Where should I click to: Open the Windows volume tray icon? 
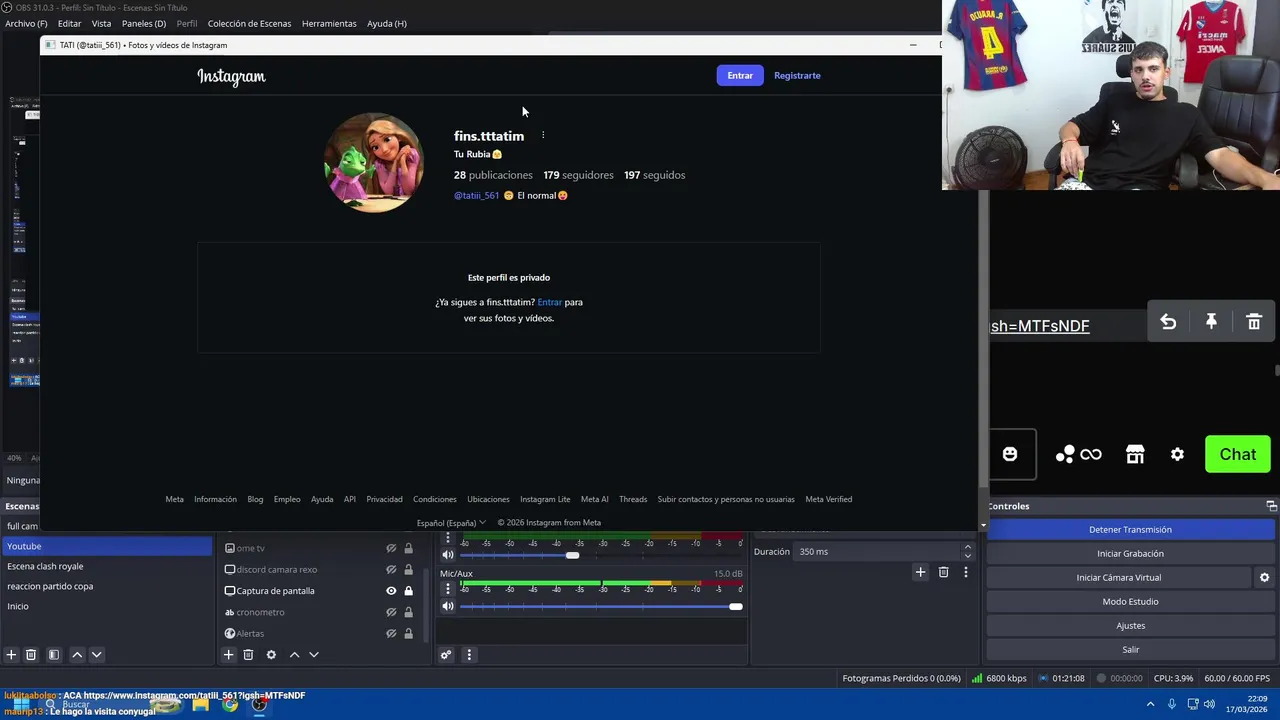click(1210, 704)
